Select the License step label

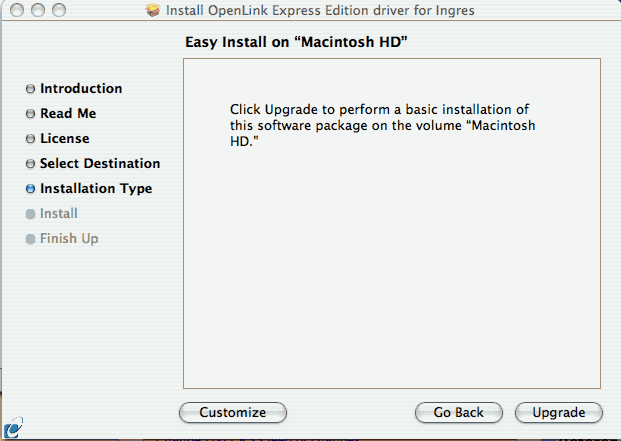pyautogui.click(x=65, y=138)
